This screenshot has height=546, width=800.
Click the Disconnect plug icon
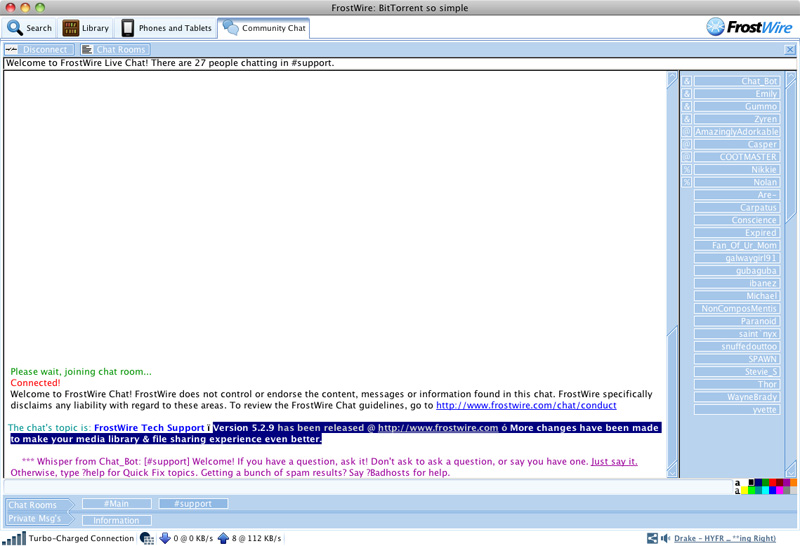[x=11, y=49]
